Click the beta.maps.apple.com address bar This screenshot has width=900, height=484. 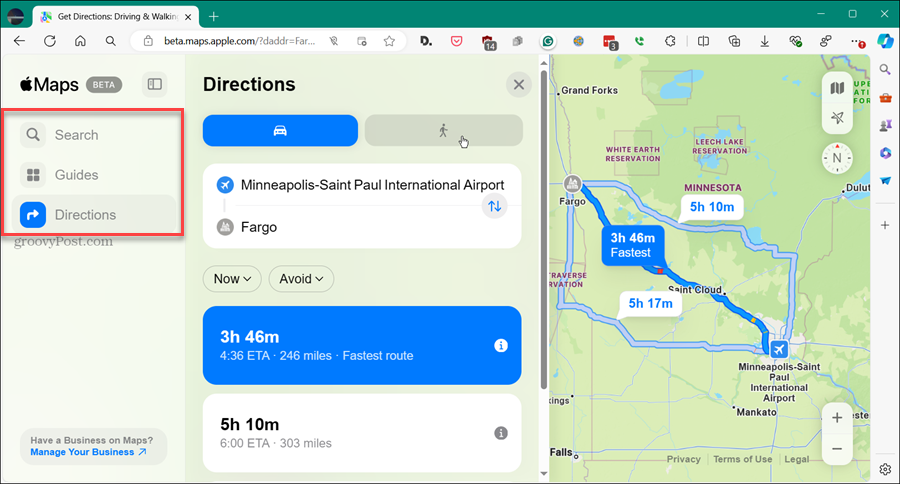tap(239, 41)
